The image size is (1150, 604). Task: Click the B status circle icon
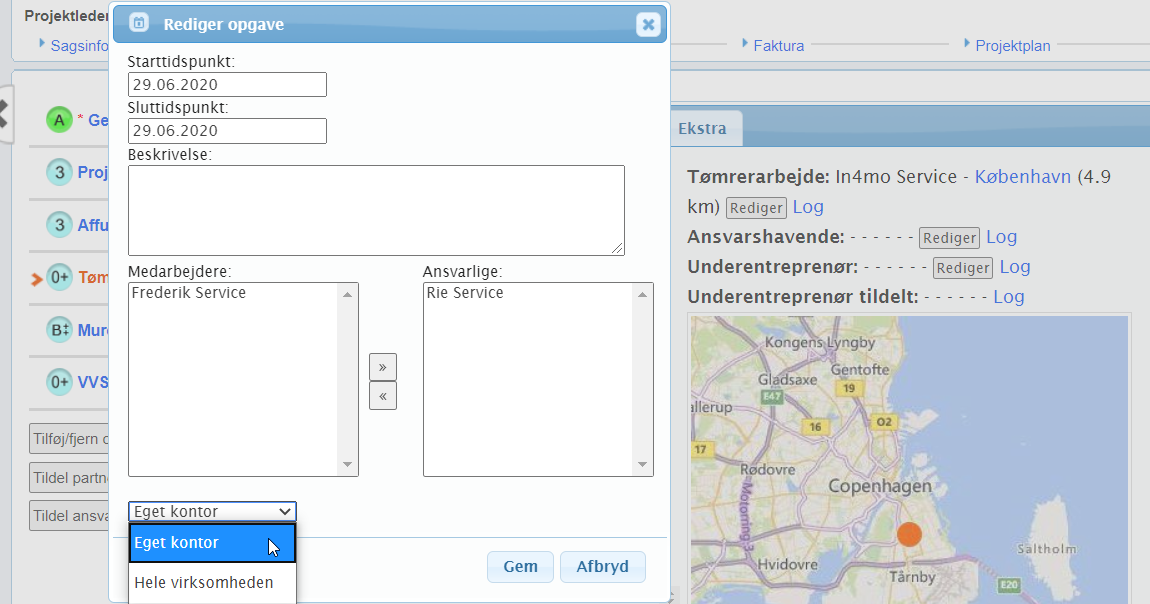click(59, 330)
